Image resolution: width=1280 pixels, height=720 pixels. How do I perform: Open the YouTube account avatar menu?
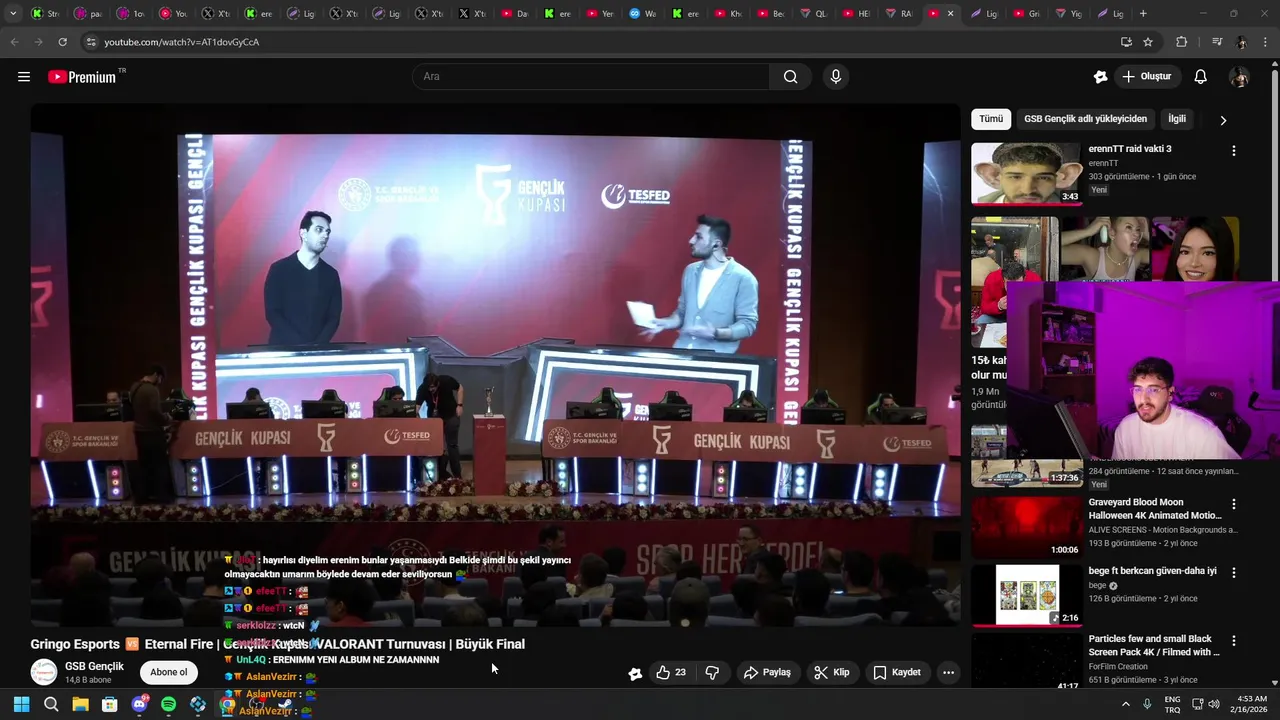[x=1239, y=77]
